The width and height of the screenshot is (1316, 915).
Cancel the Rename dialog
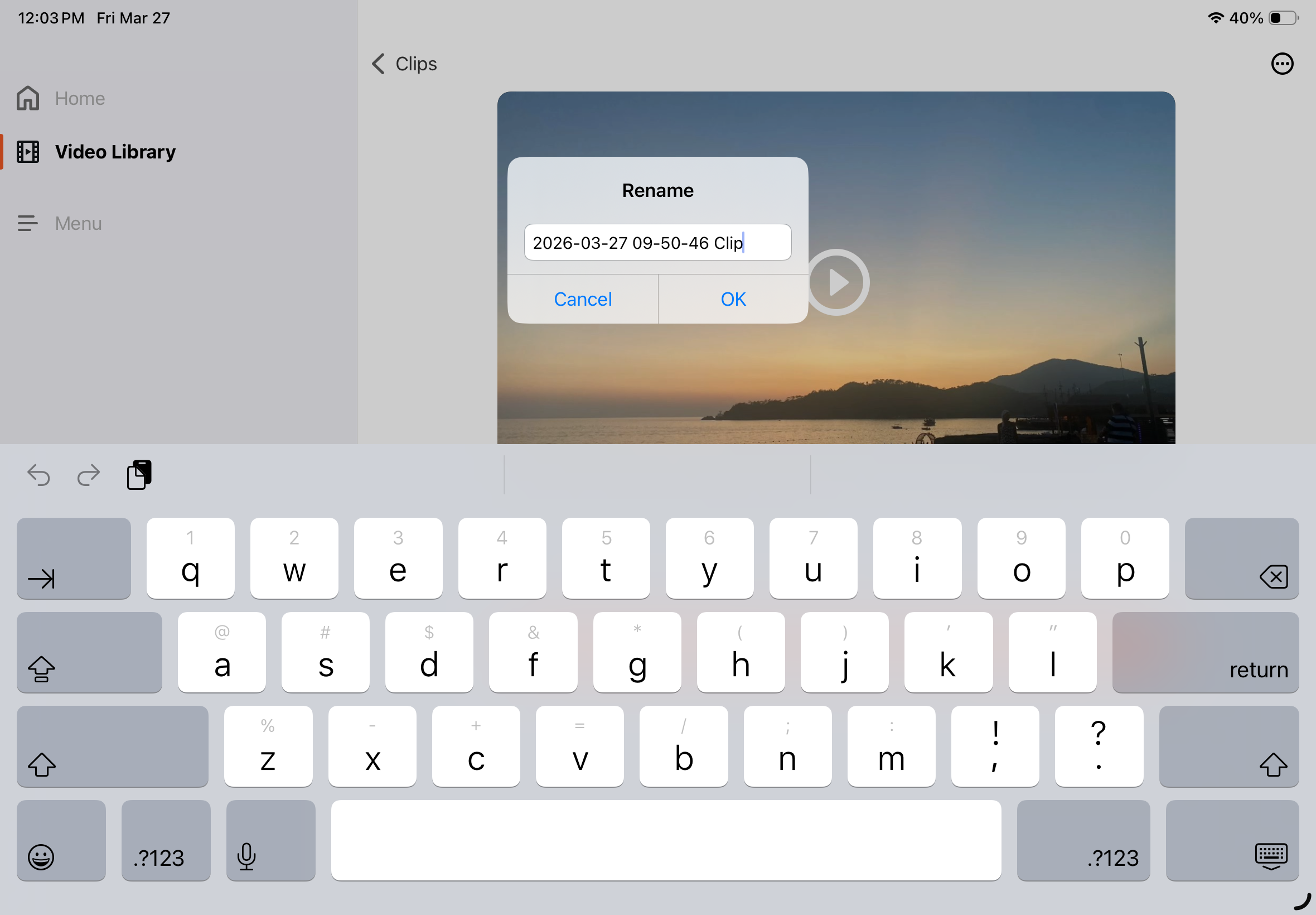tap(583, 299)
